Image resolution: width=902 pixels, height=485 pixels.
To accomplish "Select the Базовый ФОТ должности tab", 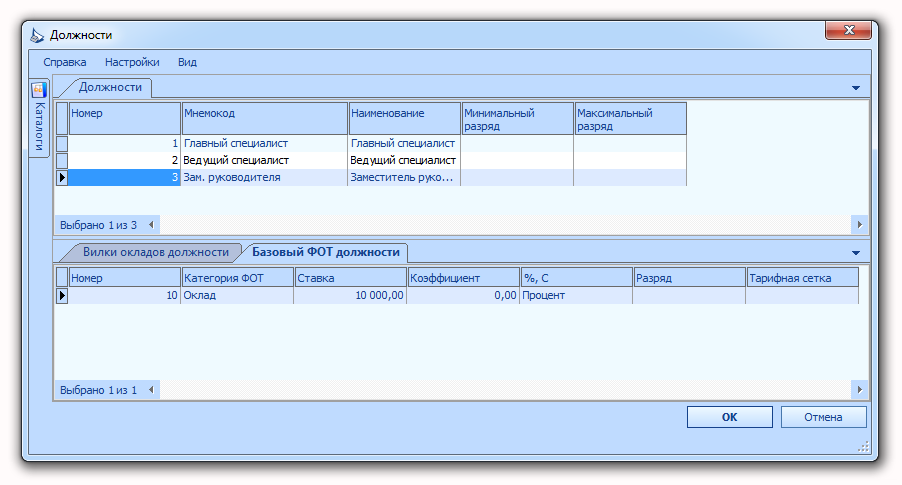I will pyautogui.click(x=326, y=252).
